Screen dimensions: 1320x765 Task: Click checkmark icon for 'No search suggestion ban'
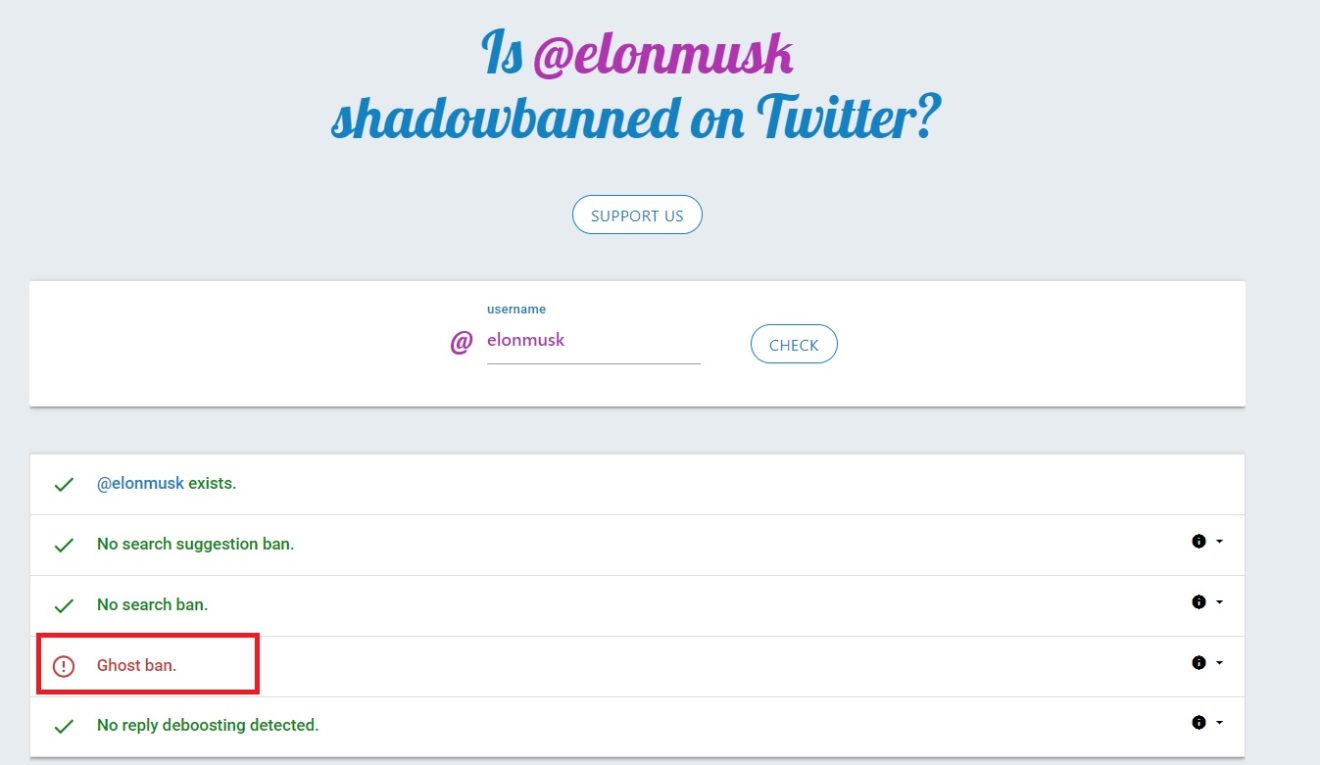[x=64, y=545]
